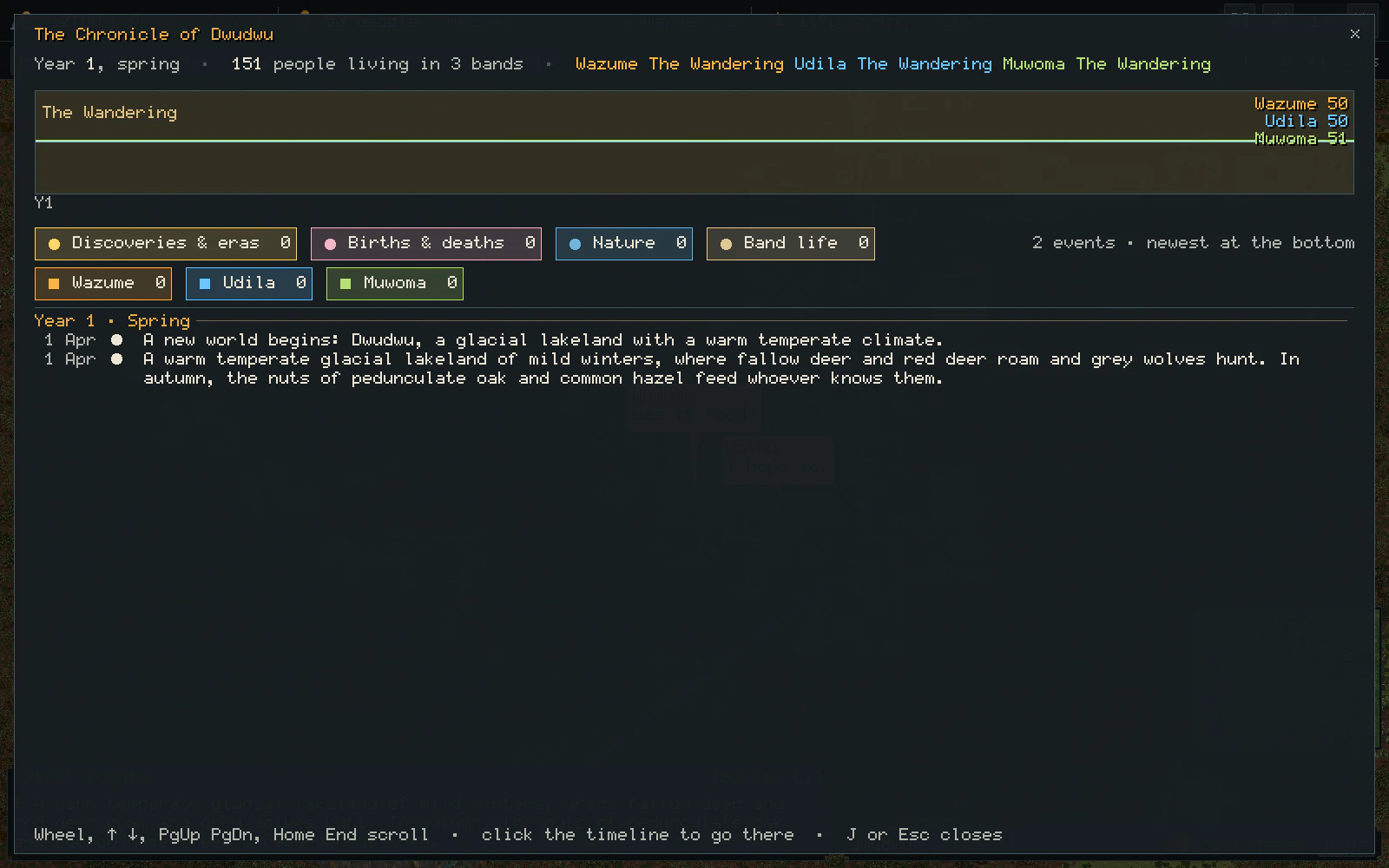Viewport: 1389px width, 868px height.
Task: Toggle the Wazume band filter
Action: pyautogui.click(x=103, y=284)
